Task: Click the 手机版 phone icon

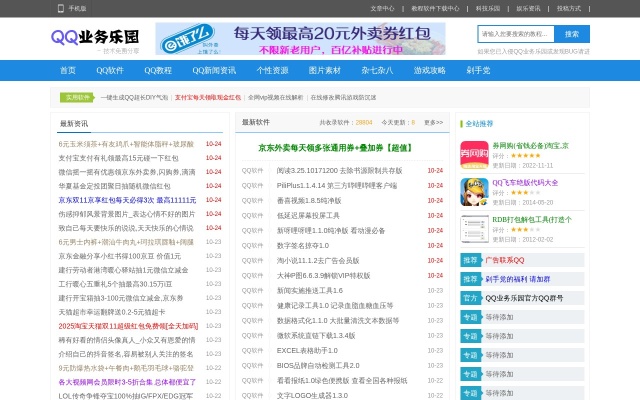Action: click(62, 7)
